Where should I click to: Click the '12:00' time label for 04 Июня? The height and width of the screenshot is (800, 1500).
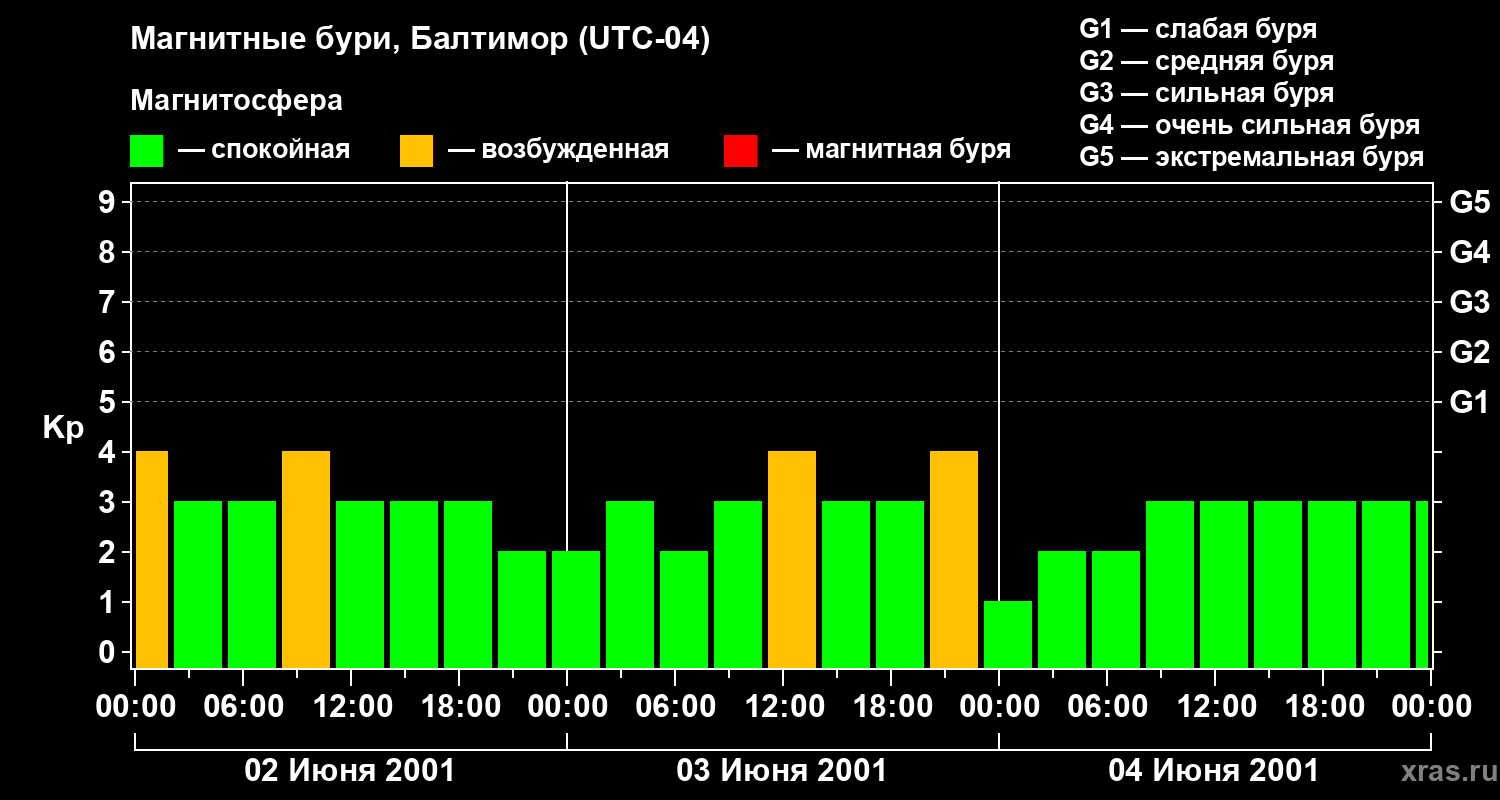click(1215, 707)
